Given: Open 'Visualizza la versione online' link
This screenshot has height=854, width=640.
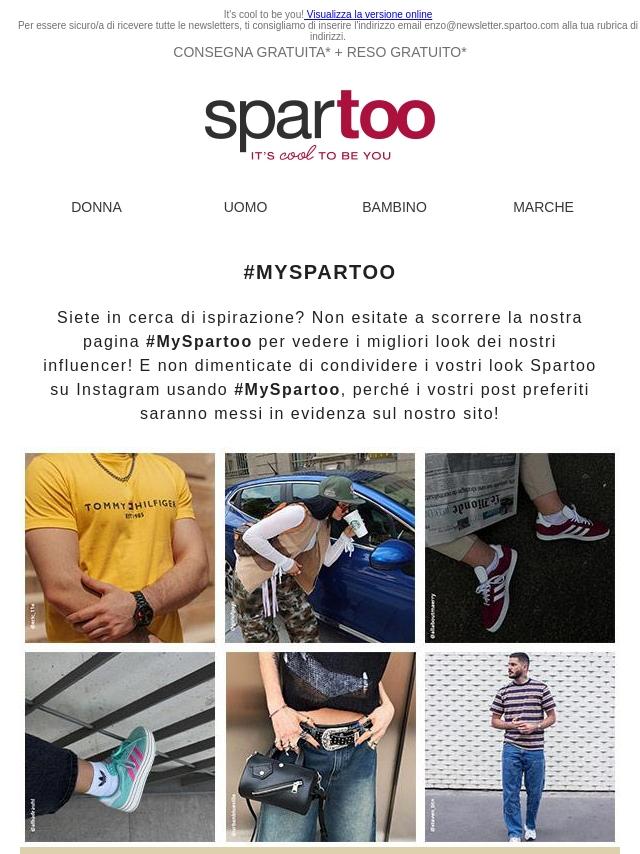Looking at the screenshot, I should pyautogui.click(x=369, y=14).
